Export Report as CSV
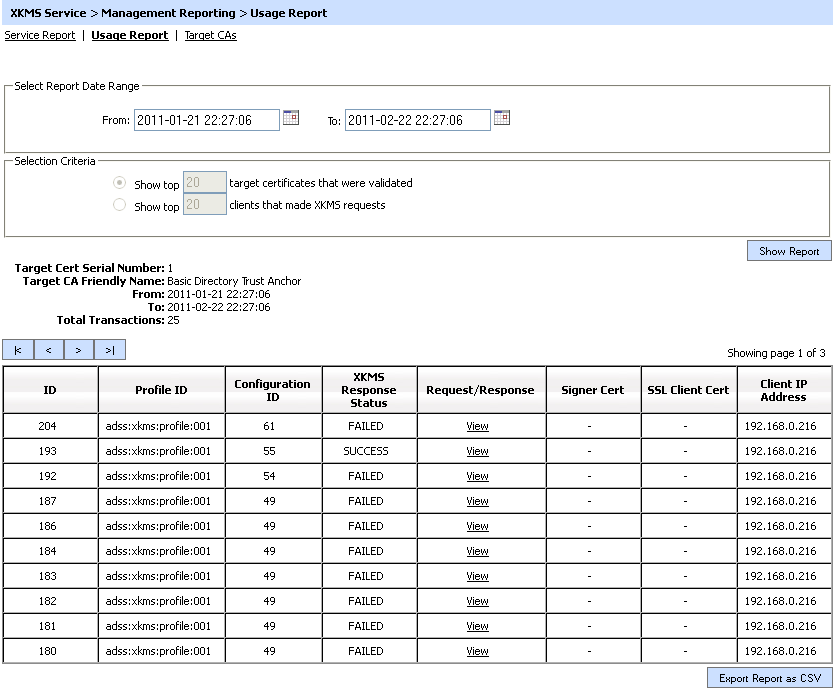 pyautogui.click(x=769, y=678)
